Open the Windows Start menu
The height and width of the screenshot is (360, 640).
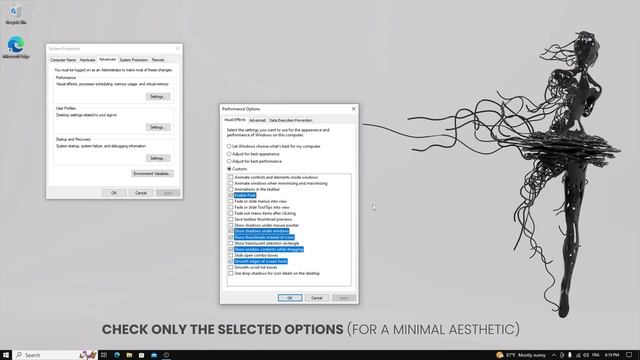6,355
